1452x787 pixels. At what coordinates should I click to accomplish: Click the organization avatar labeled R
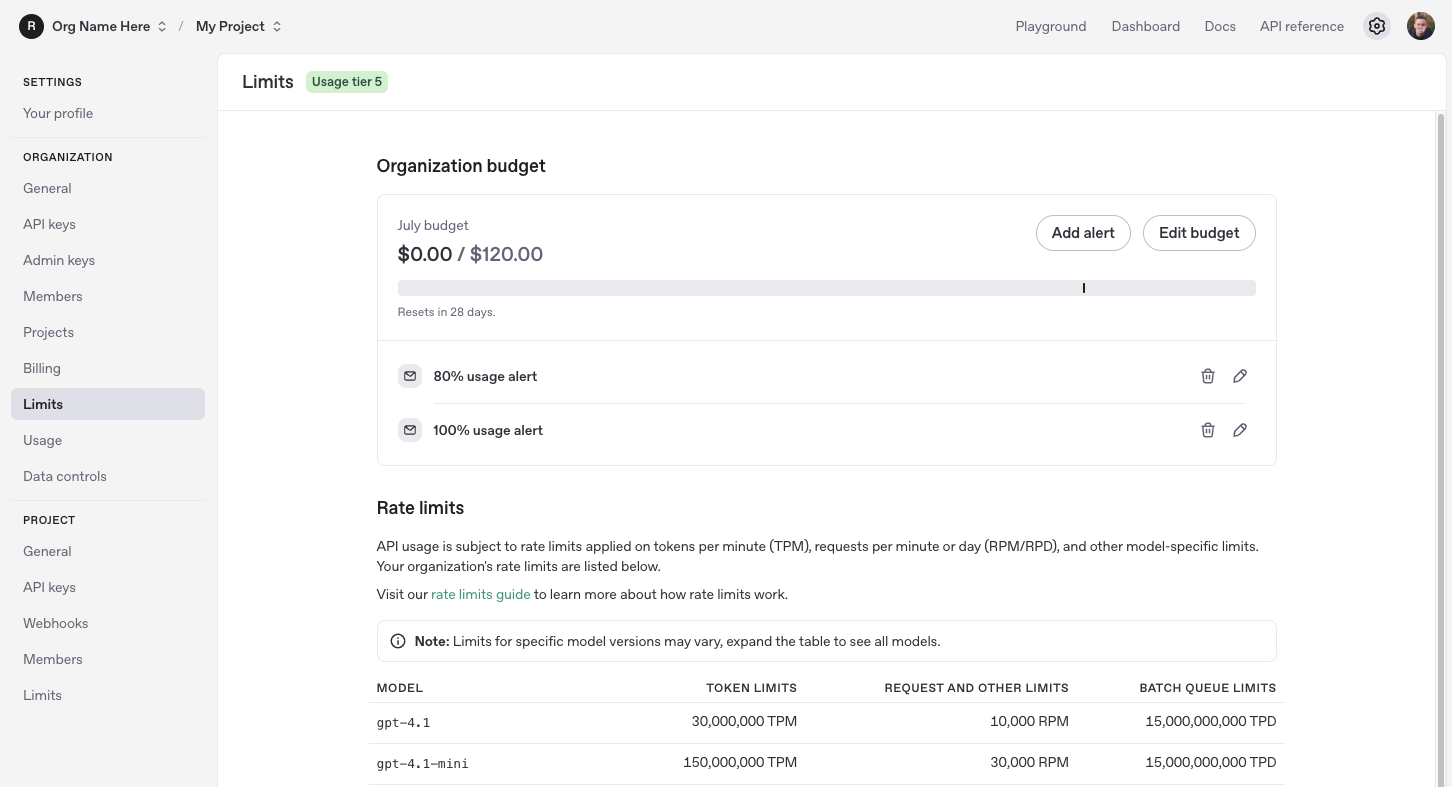[30, 25]
